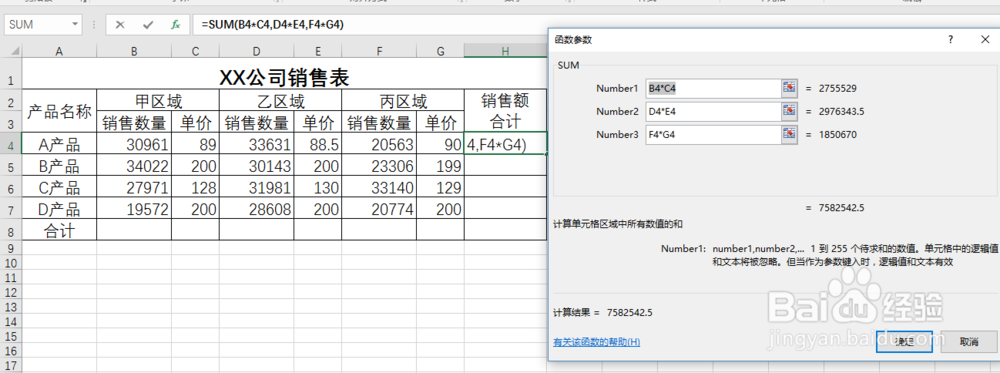Click cell with value 34022
This screenshot has height=373, width=1000.
point(134,166)
